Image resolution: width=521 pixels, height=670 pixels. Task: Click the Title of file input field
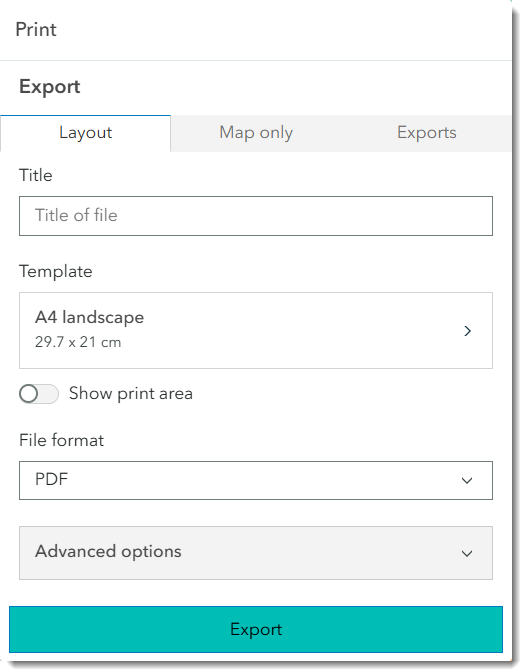256,216
